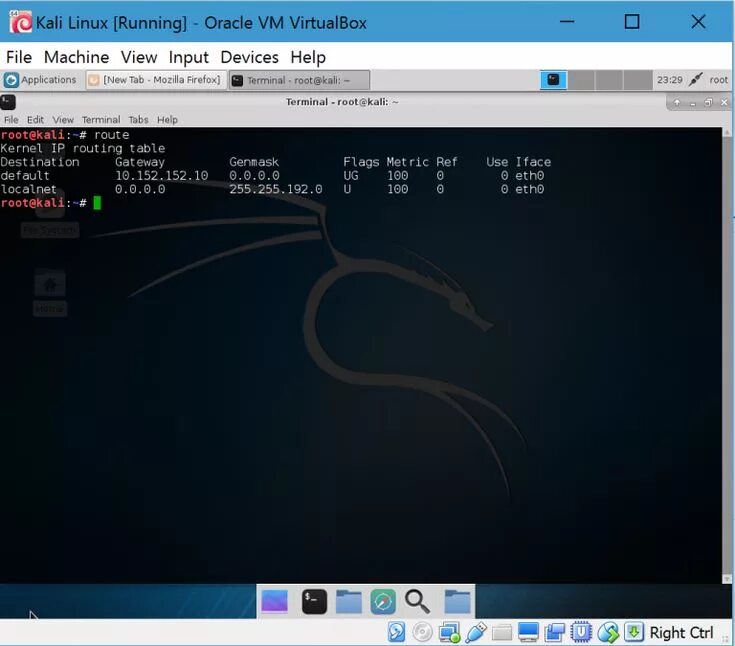Viewport: 735px width, 646px height.
Task: Open network connection plug icon in panel
Action: (696, 80)
